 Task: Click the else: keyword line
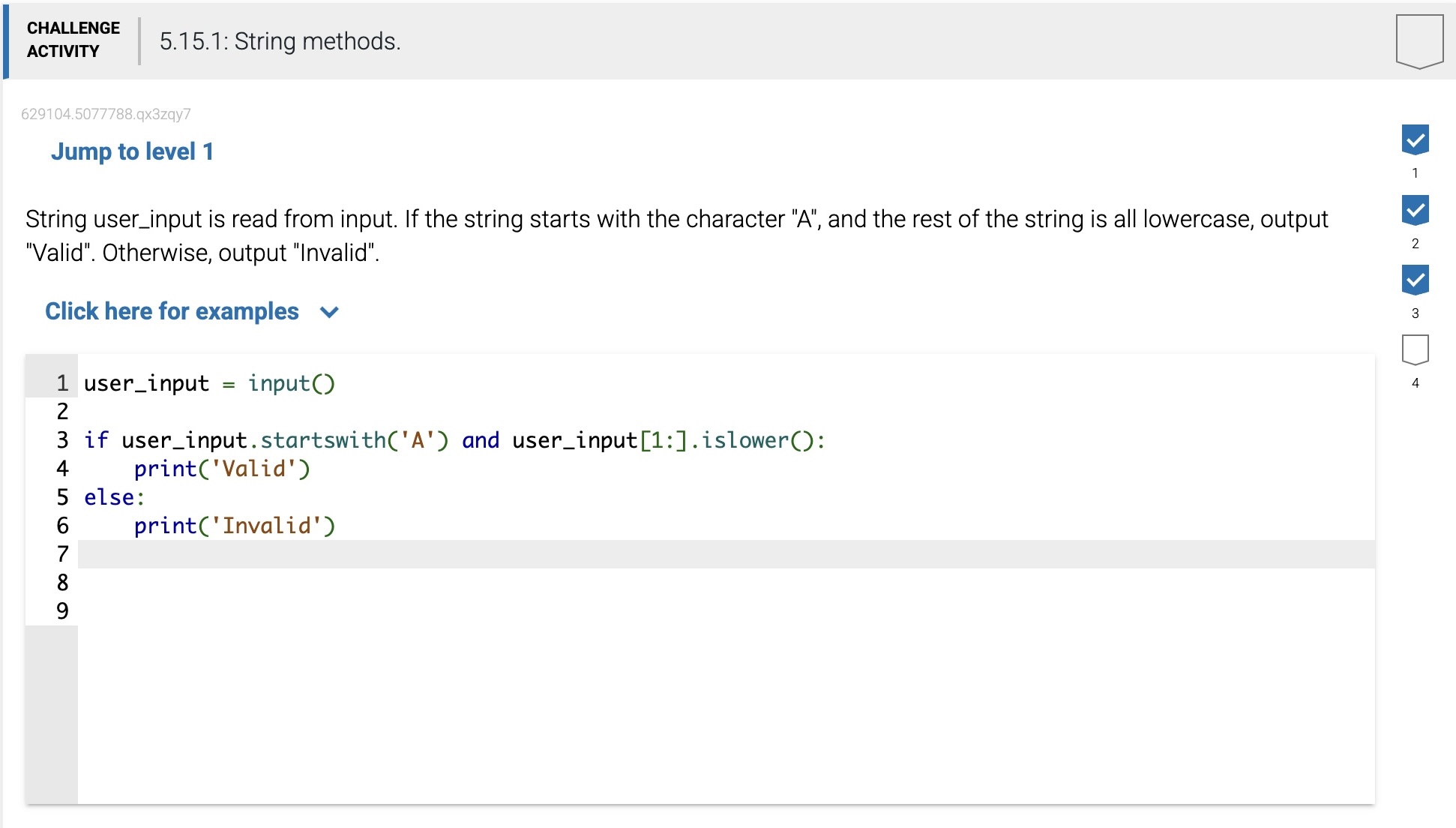114,497
